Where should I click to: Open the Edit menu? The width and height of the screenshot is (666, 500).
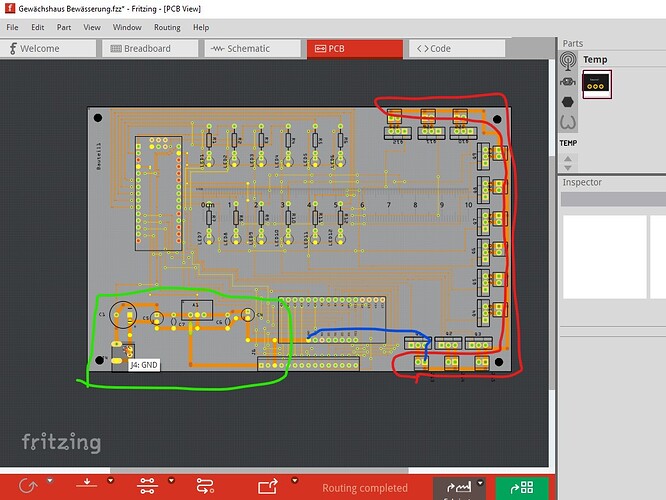click(x=37, y=27)
